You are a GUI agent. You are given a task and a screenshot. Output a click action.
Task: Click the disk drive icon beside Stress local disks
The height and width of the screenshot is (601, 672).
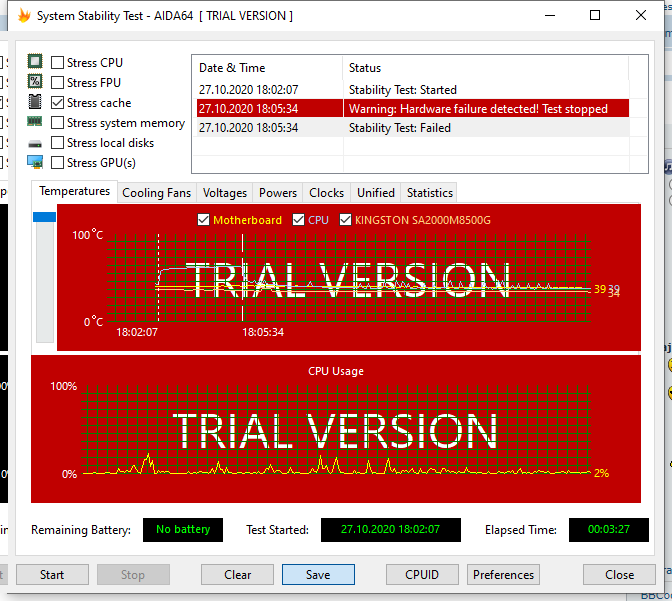tap(35, 144)
